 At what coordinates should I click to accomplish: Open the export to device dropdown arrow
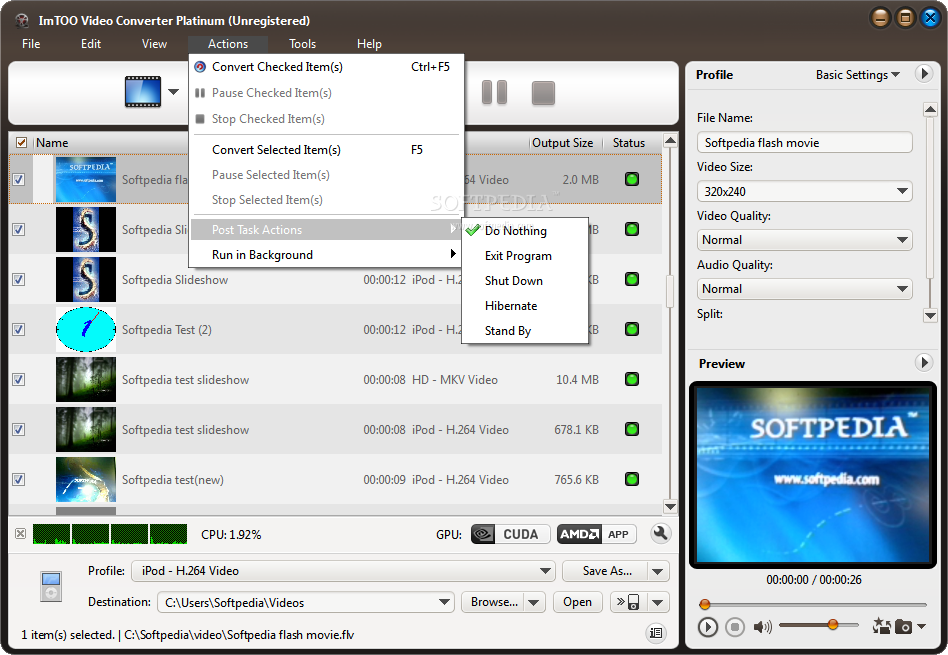point(658,602)
